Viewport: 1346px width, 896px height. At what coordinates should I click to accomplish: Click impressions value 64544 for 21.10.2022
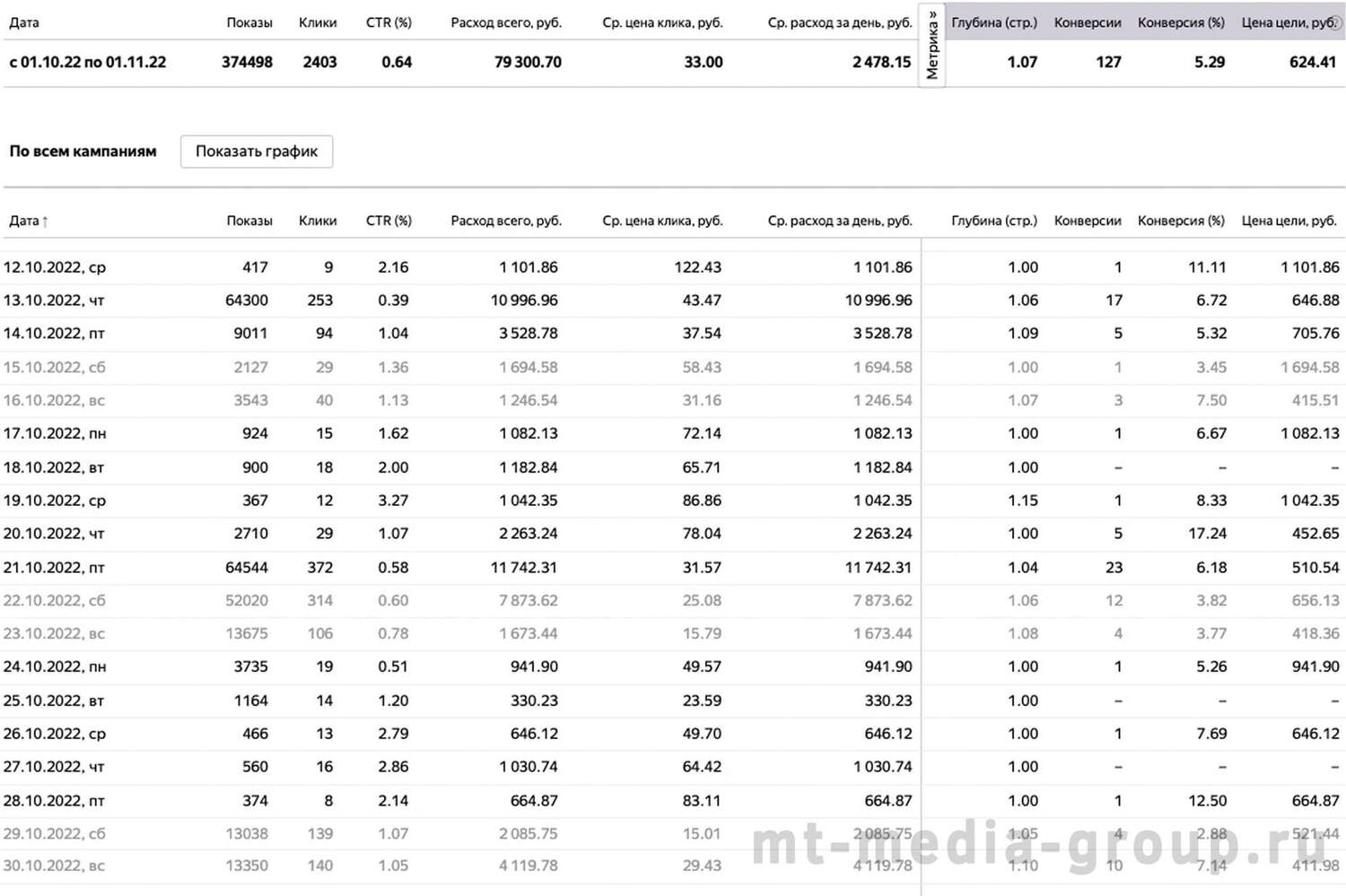[x=247, y=568]
